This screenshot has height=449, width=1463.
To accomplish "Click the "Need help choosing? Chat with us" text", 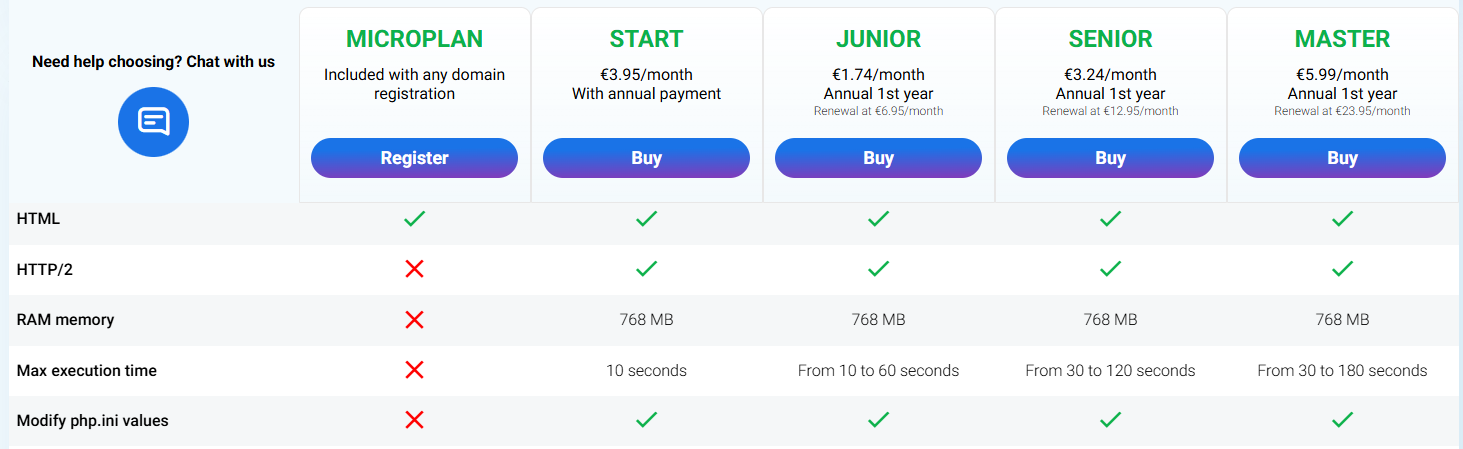I will (153, 62).
